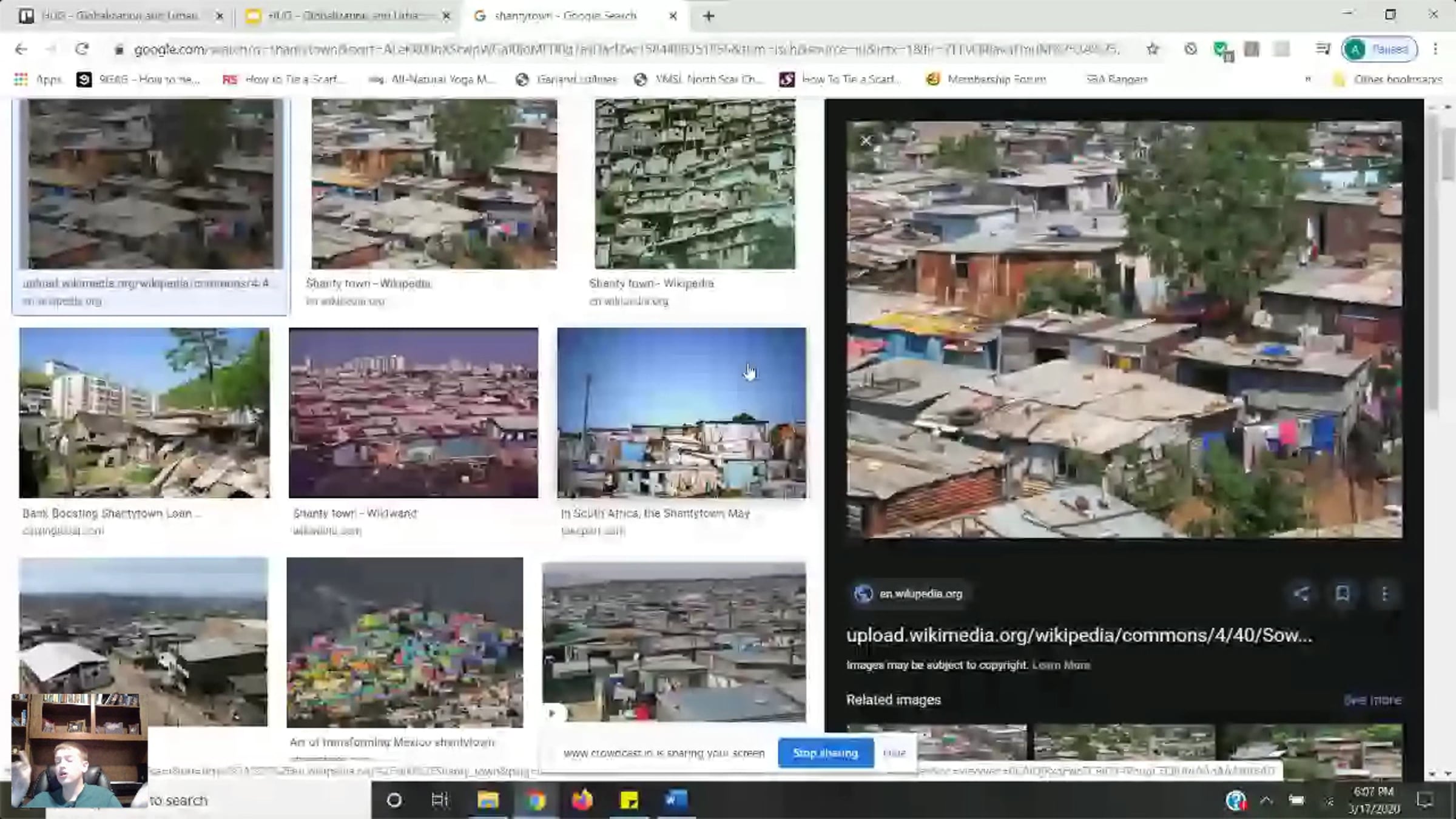1456x819 pixels.
Task: Close the image preview panel
Action: click(866, 141)
